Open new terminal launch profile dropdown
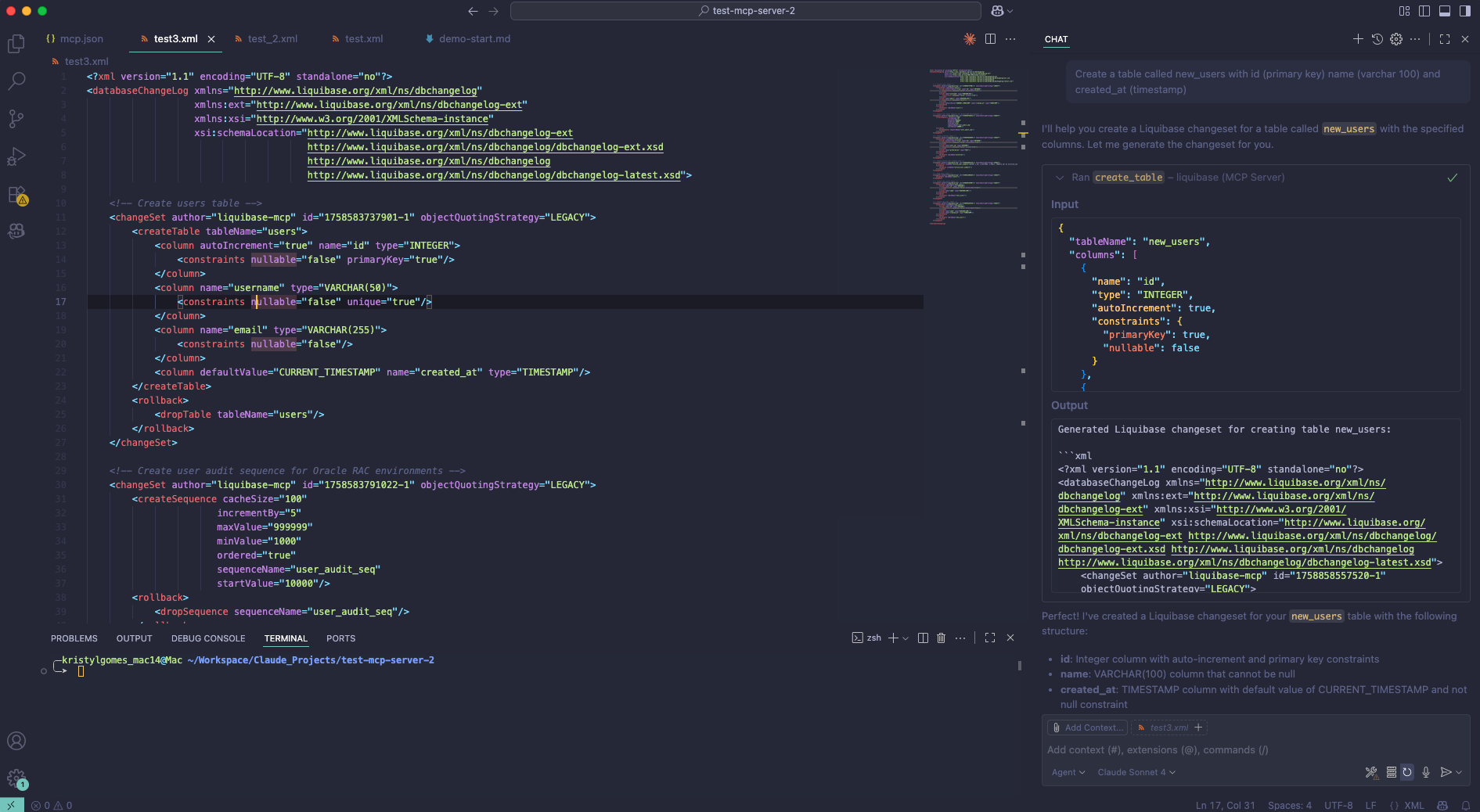The image size is (1480, 812). [x=906, y=638]
